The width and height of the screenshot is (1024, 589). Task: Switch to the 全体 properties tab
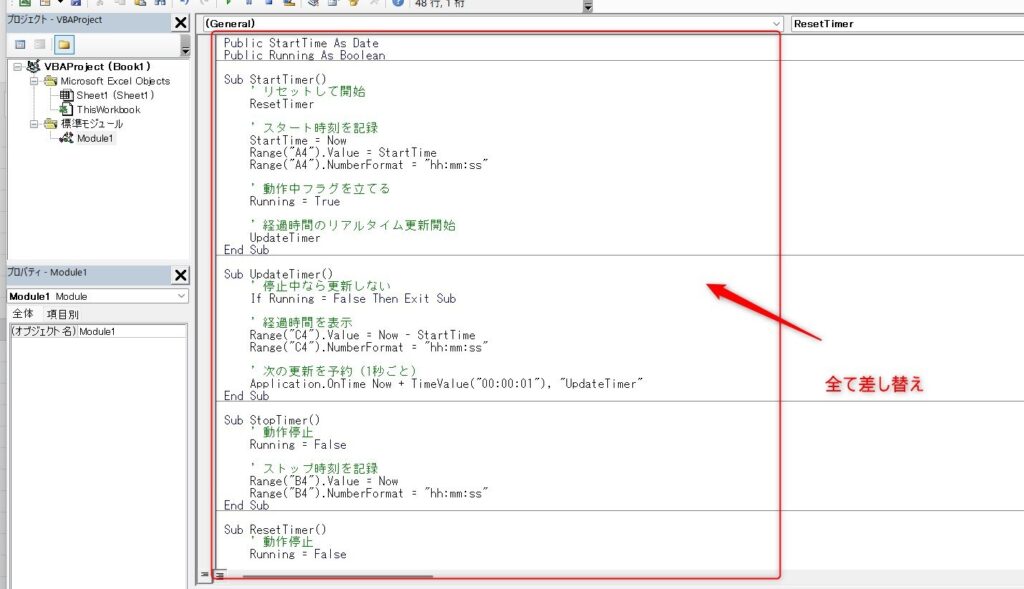tap(23, 314)
